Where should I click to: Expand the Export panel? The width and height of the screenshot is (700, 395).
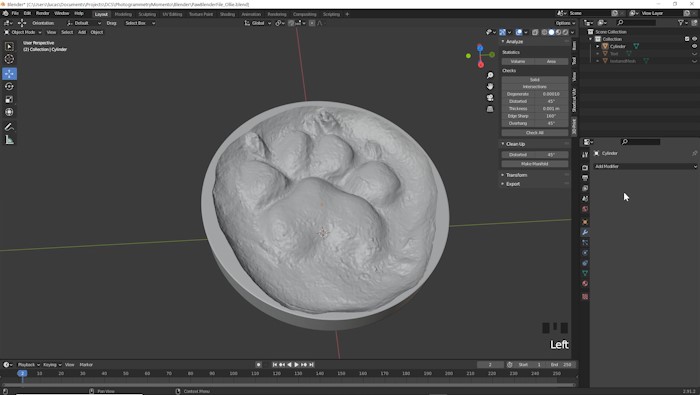[512, 184]
